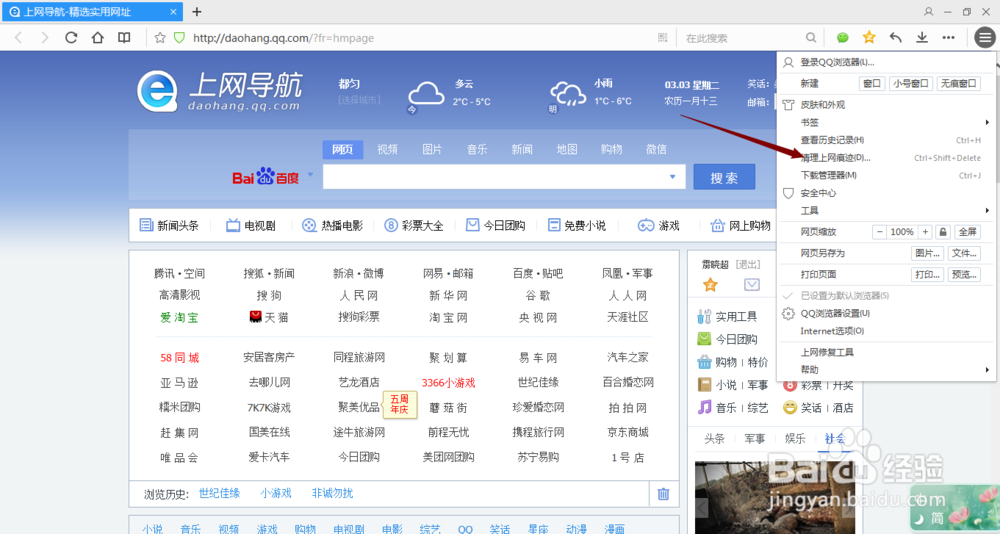Lock zoom level padlock icon

click(x=943, y=232)
